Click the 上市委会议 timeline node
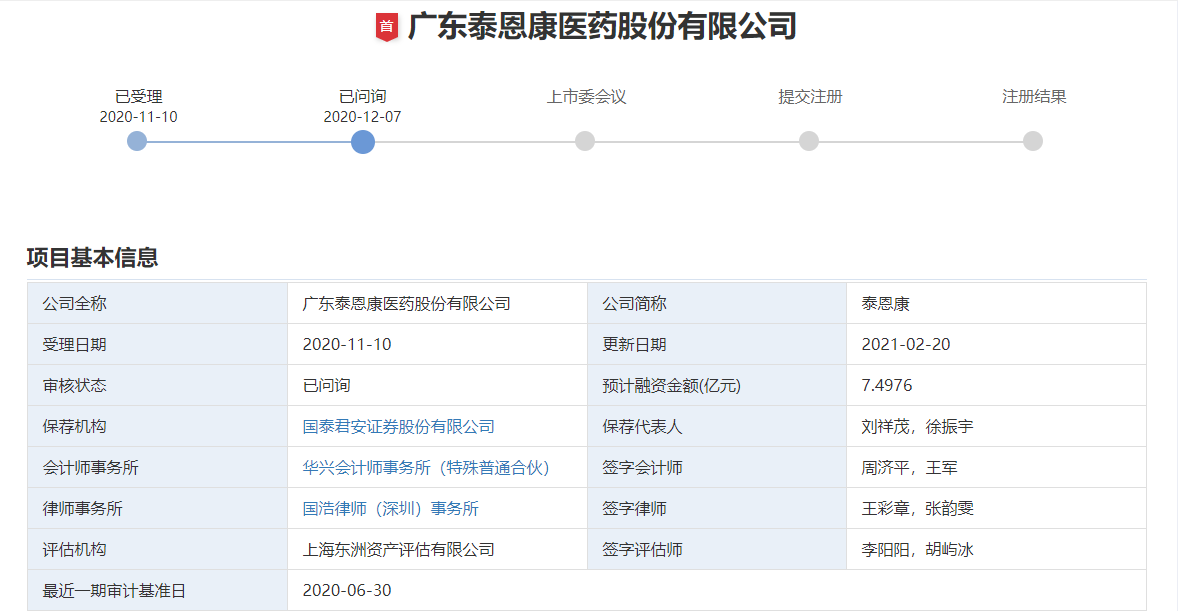The height and width of the screenshot is (611, 1178). coord(584,141)
